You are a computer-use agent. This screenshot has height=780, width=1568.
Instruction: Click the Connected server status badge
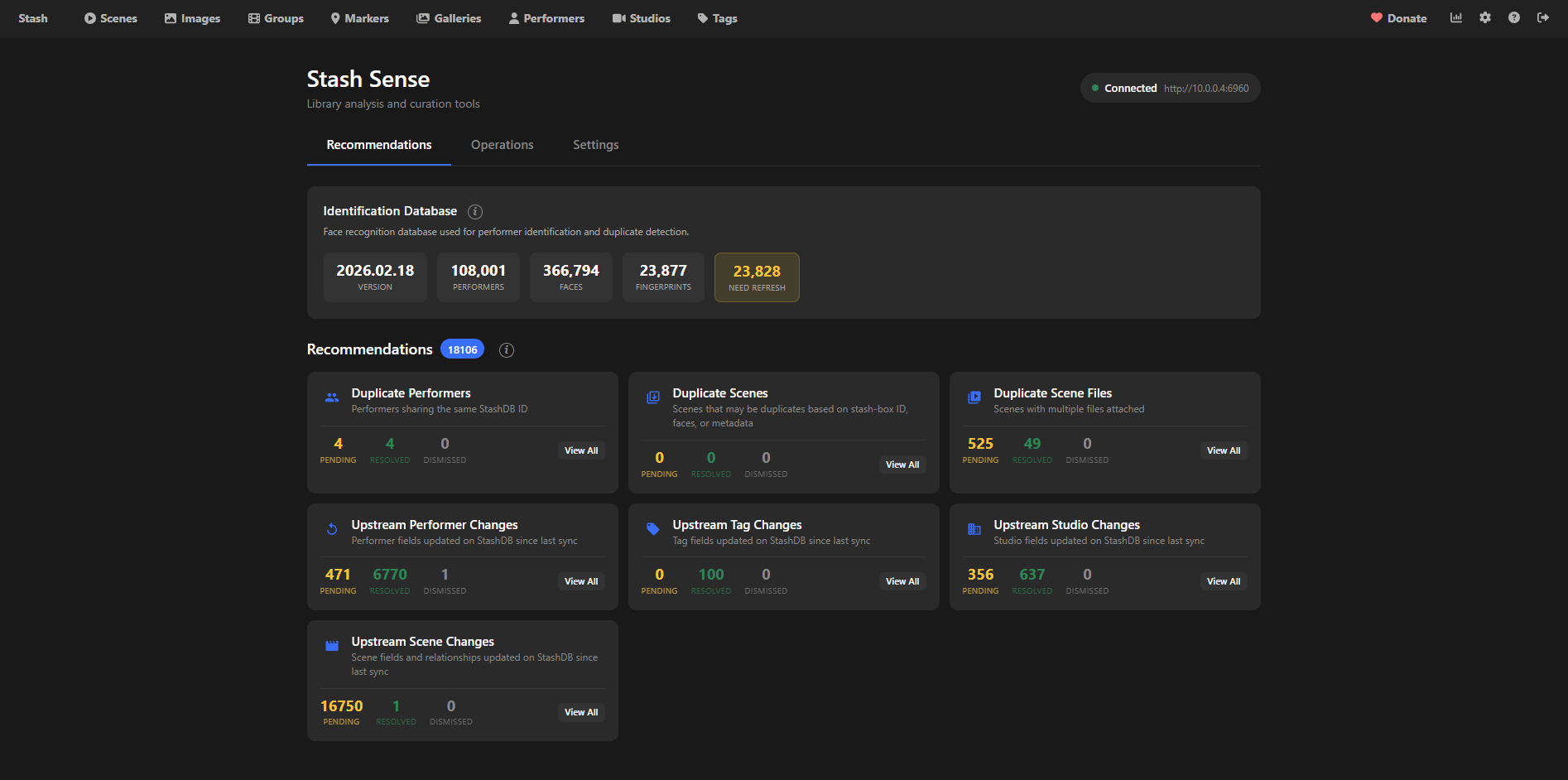click(x=1170, y=89)
